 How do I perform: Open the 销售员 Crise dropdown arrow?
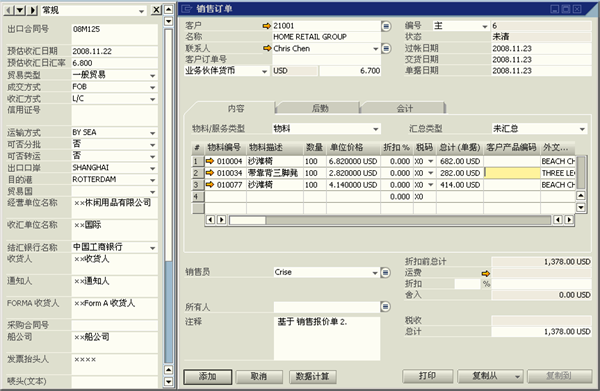tap(375, 272)
